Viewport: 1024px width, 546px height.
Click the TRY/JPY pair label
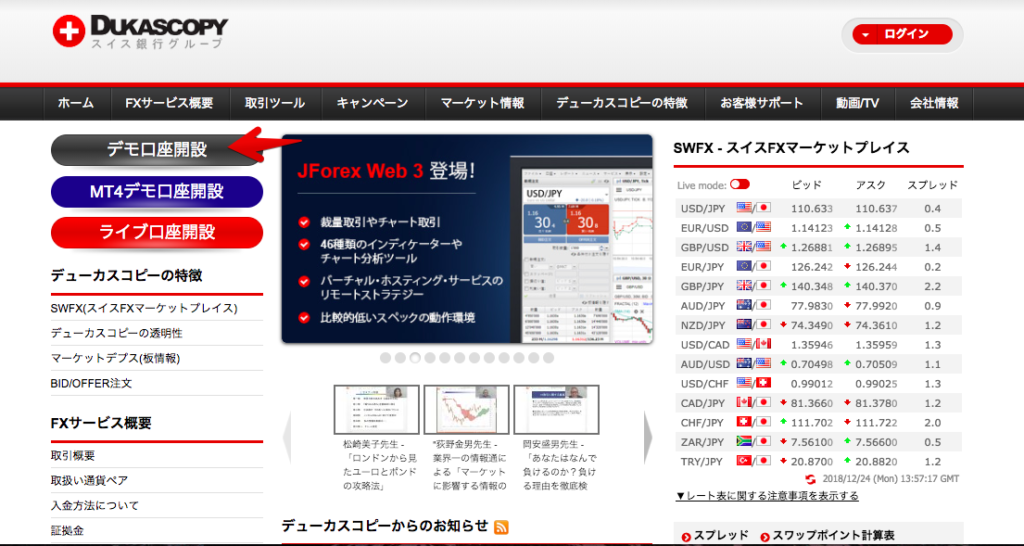(702, 461)
